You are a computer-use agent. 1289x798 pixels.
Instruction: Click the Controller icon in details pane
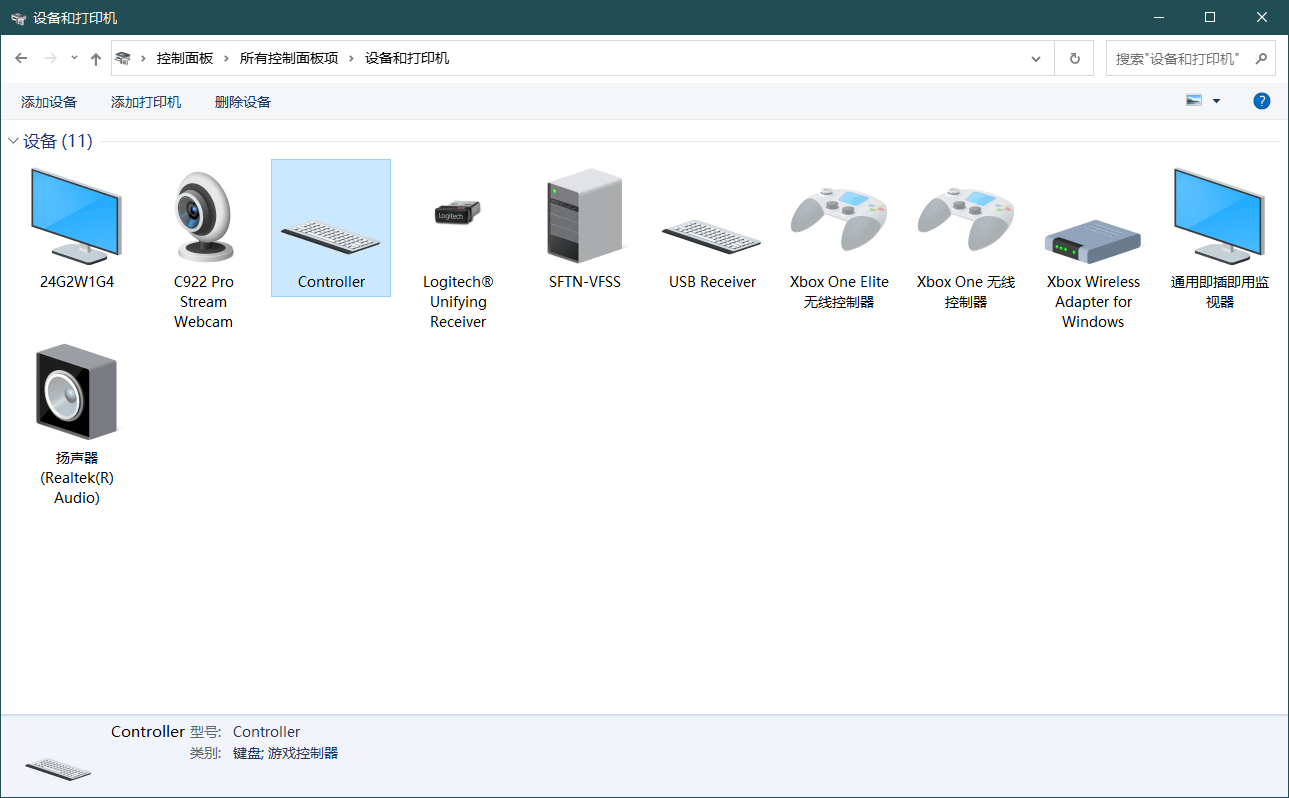coord(58,767)
